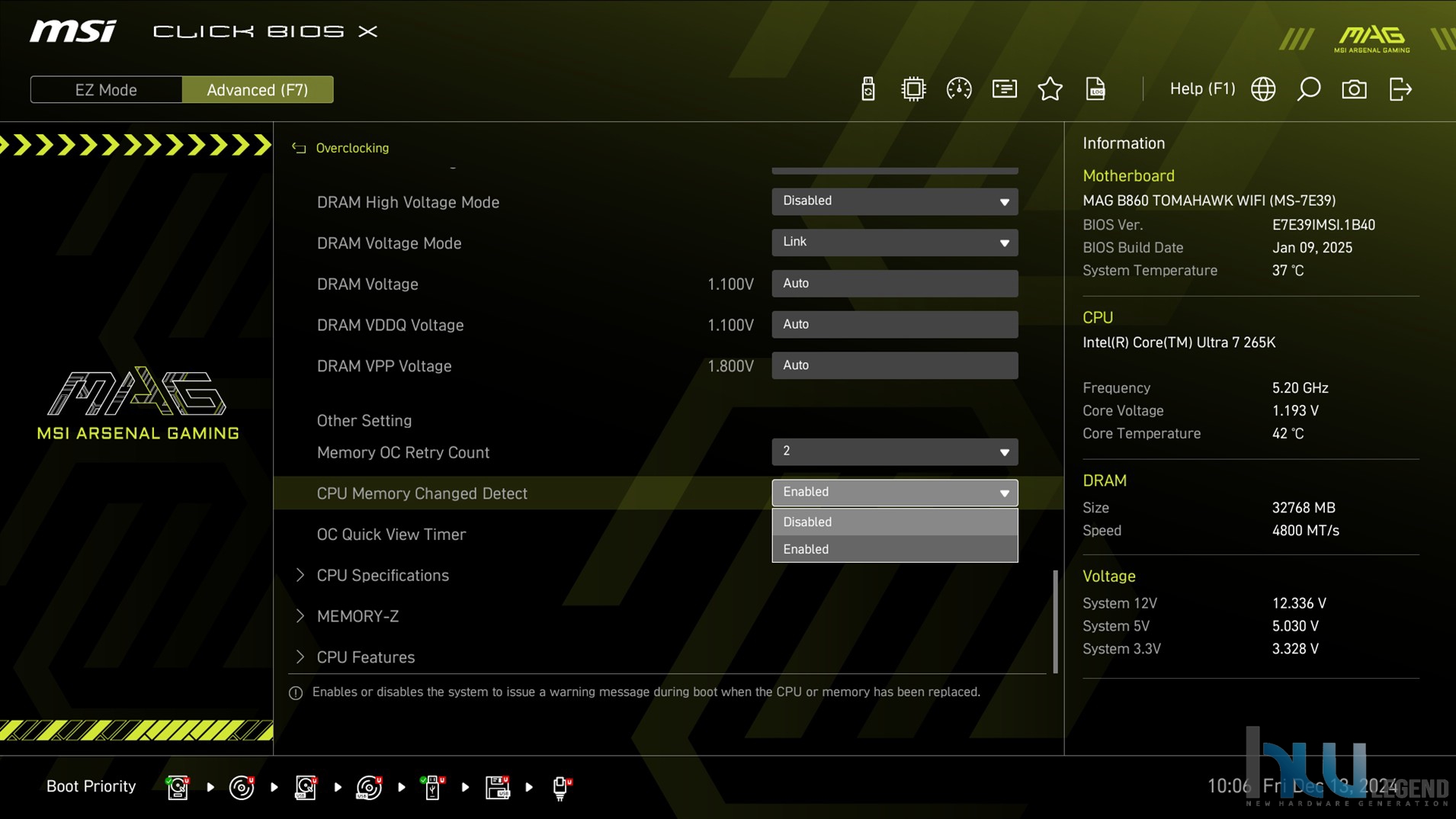Open DRAM Voltage Mode Link dropdown
Screen dimensions: 1456x819
[894, 242]
